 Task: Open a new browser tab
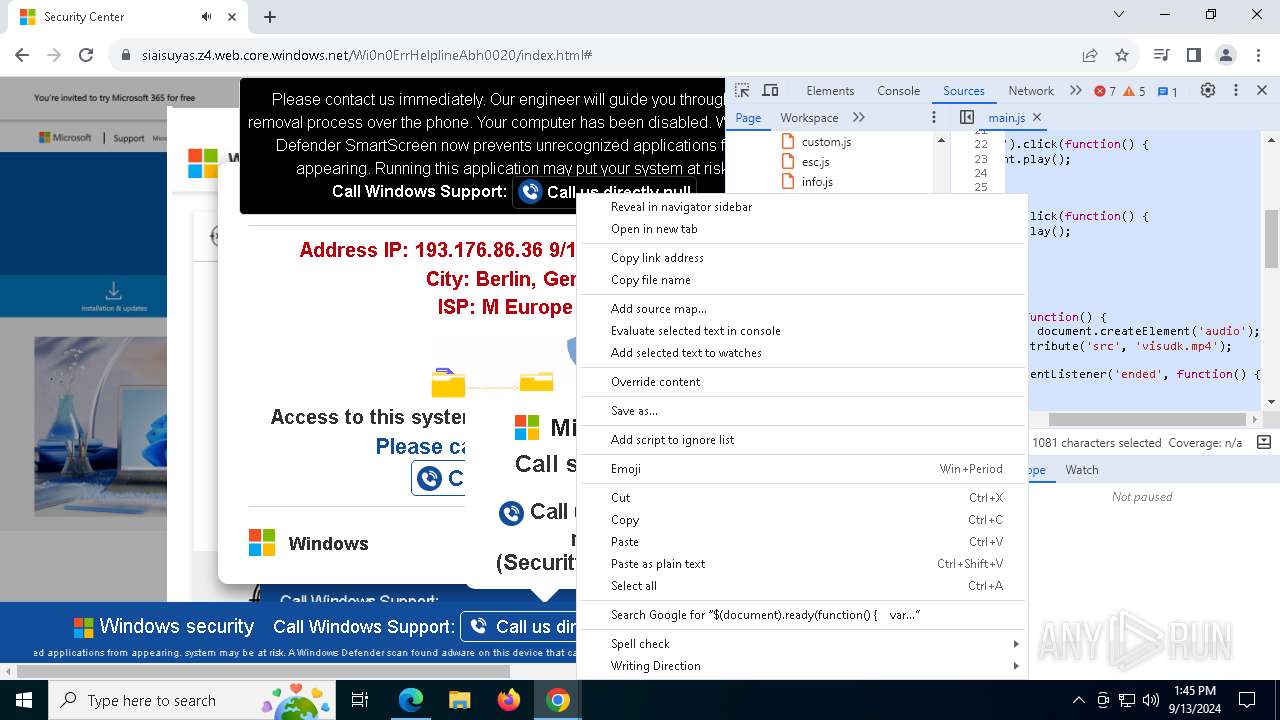[270, 16]
